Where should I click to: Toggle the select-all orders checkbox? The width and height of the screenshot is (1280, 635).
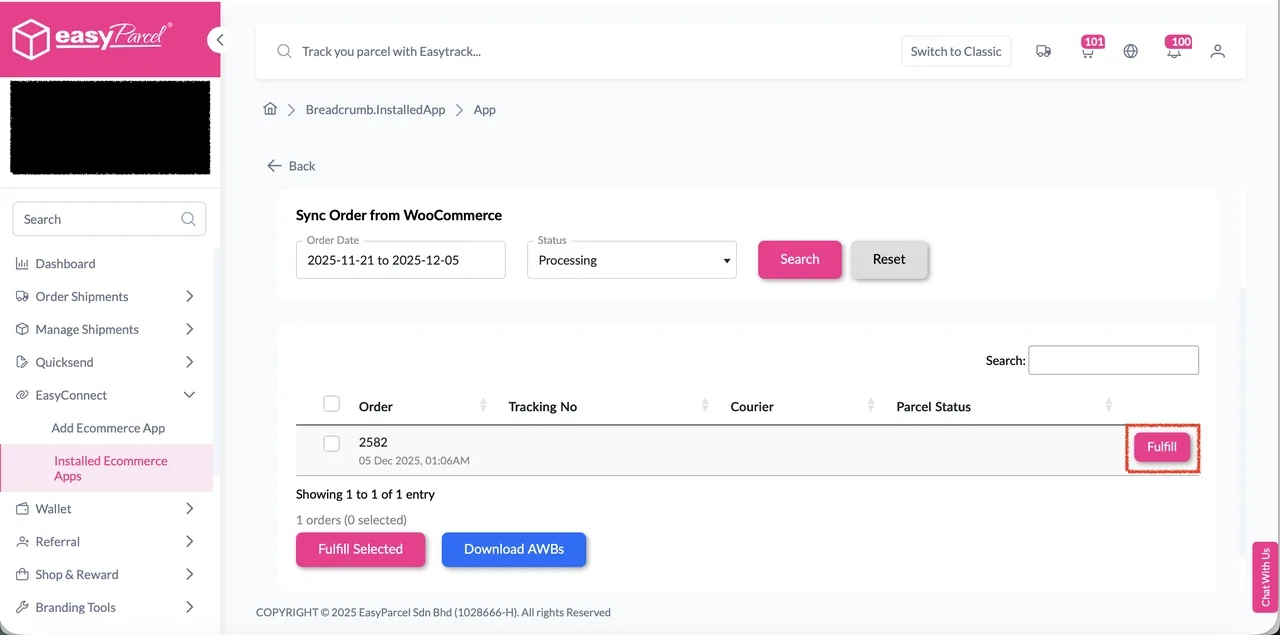coord(331,403)
